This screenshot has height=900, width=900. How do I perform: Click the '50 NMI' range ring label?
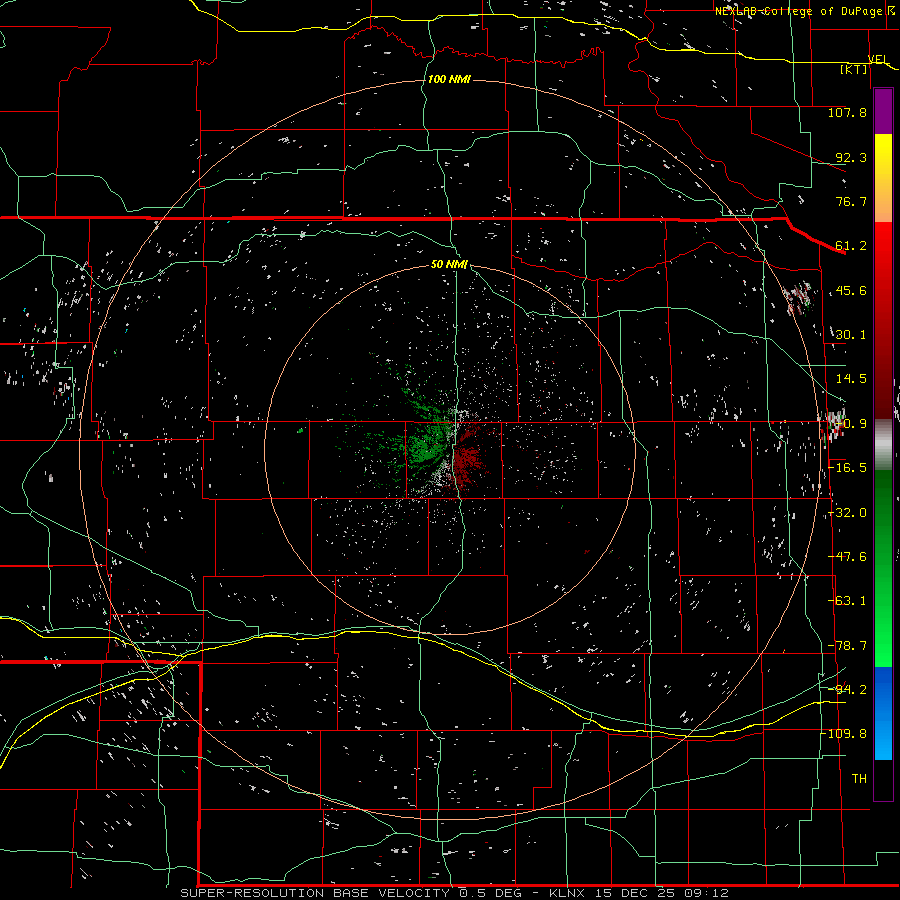(x=449, y=265)
